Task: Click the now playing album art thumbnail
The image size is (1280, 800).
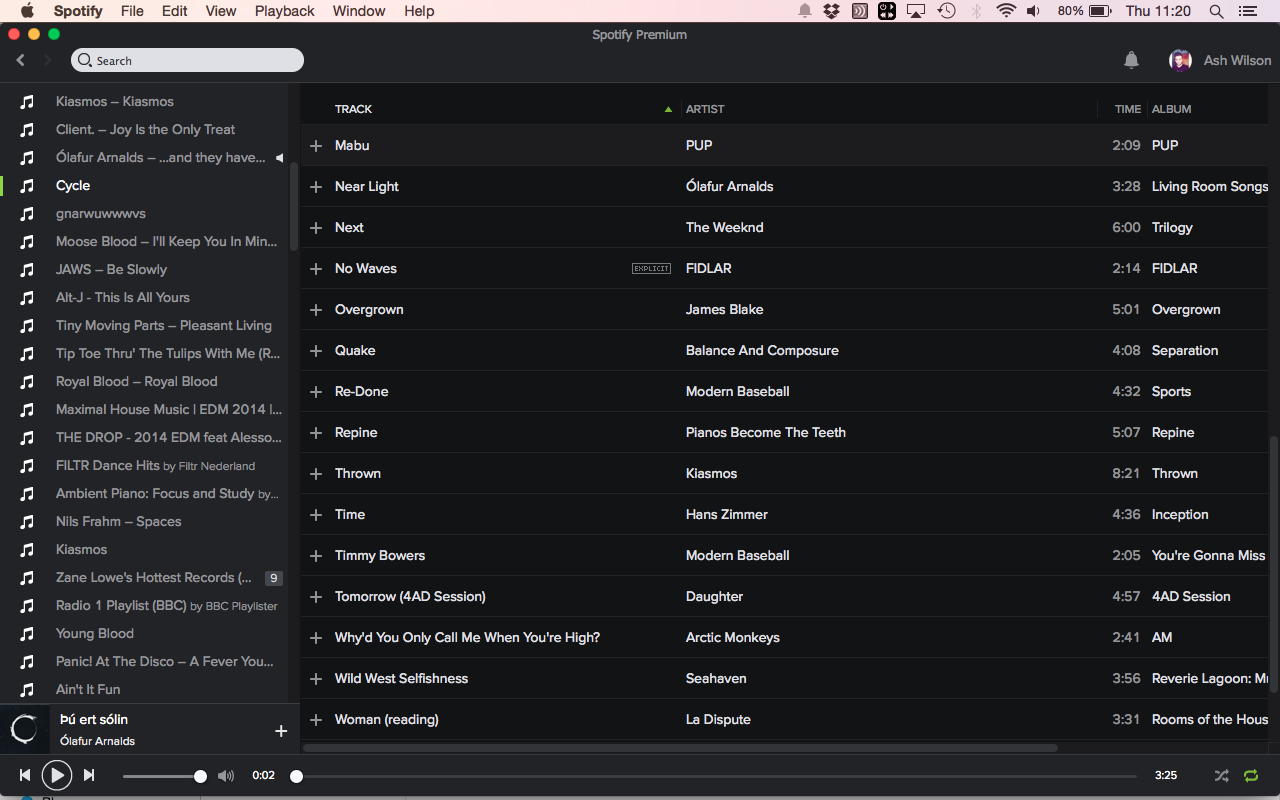Action: (x=24, y=730)
